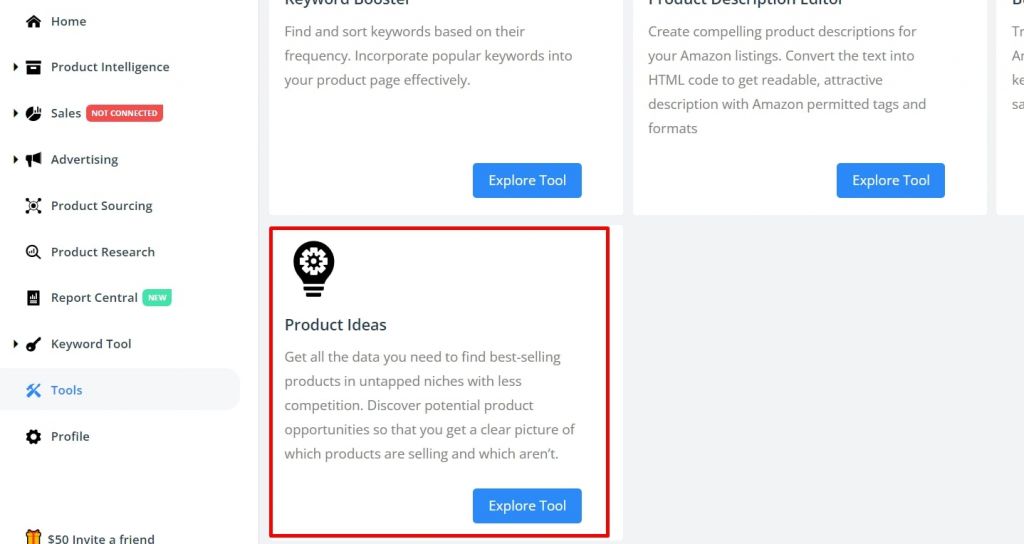Expand the Advertising submenu arrow
Screen dimensions: 1024x544
click(16, 159)
